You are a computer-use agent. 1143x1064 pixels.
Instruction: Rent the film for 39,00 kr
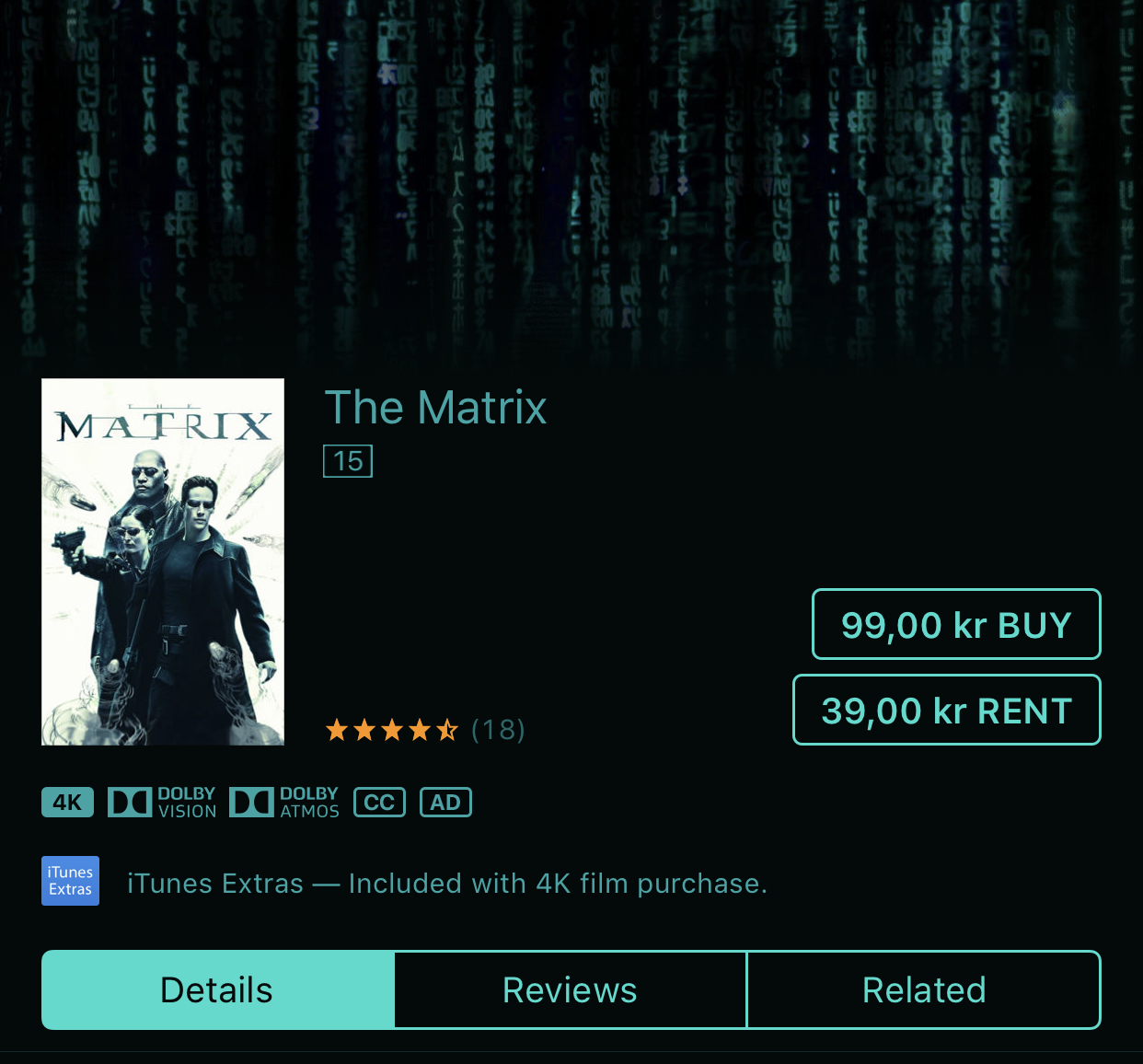[x=947, y=710]
